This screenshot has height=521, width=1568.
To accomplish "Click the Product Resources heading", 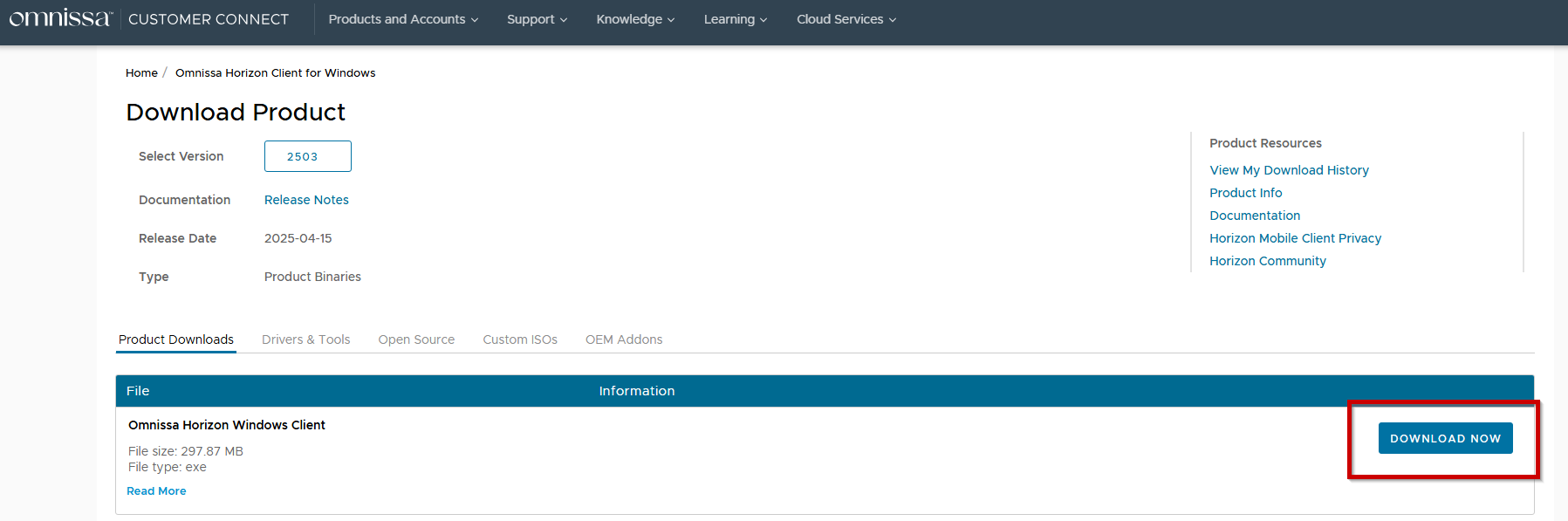I will coord(1265,143).
